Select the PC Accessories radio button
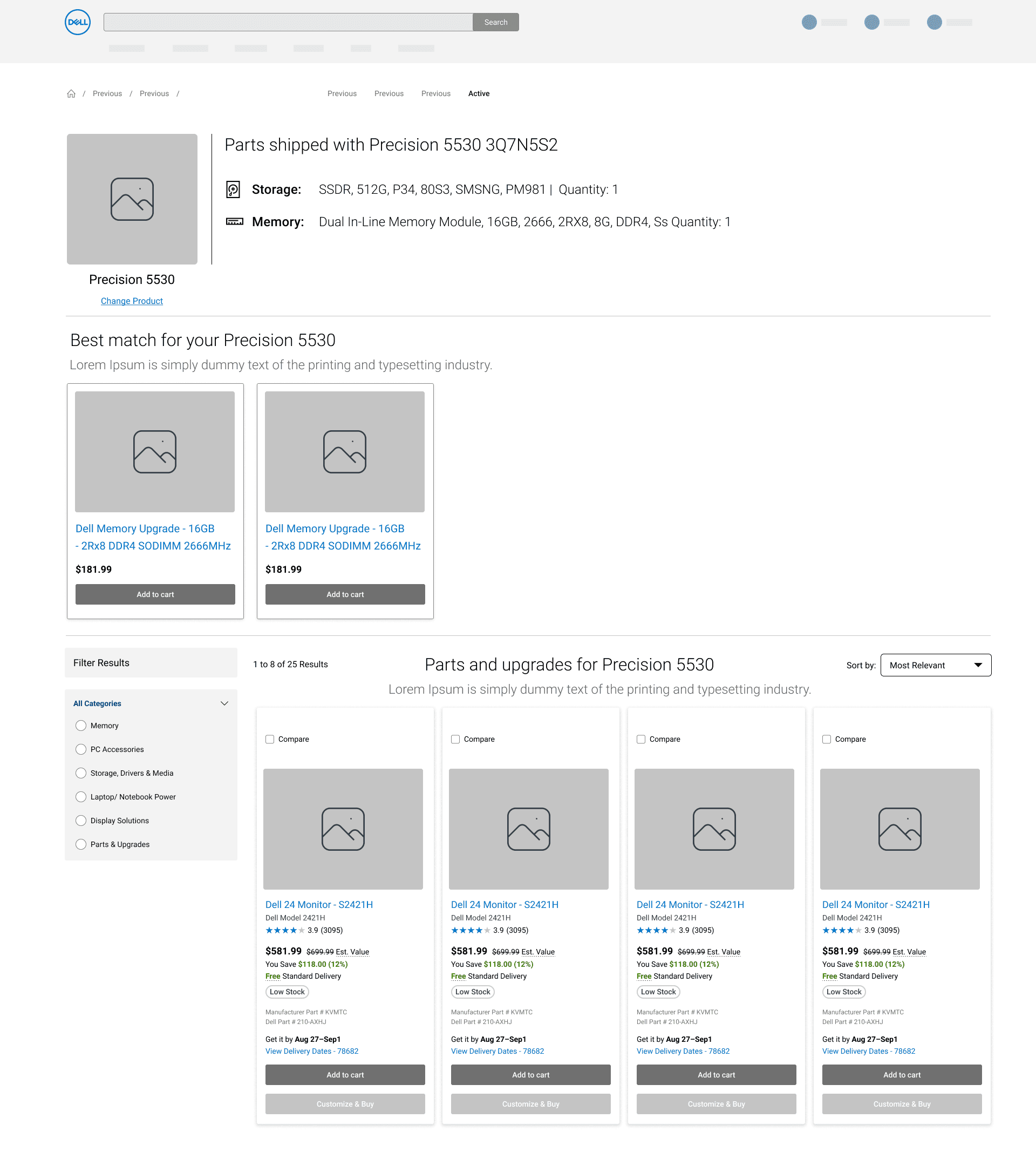 [x=81, y=749]
